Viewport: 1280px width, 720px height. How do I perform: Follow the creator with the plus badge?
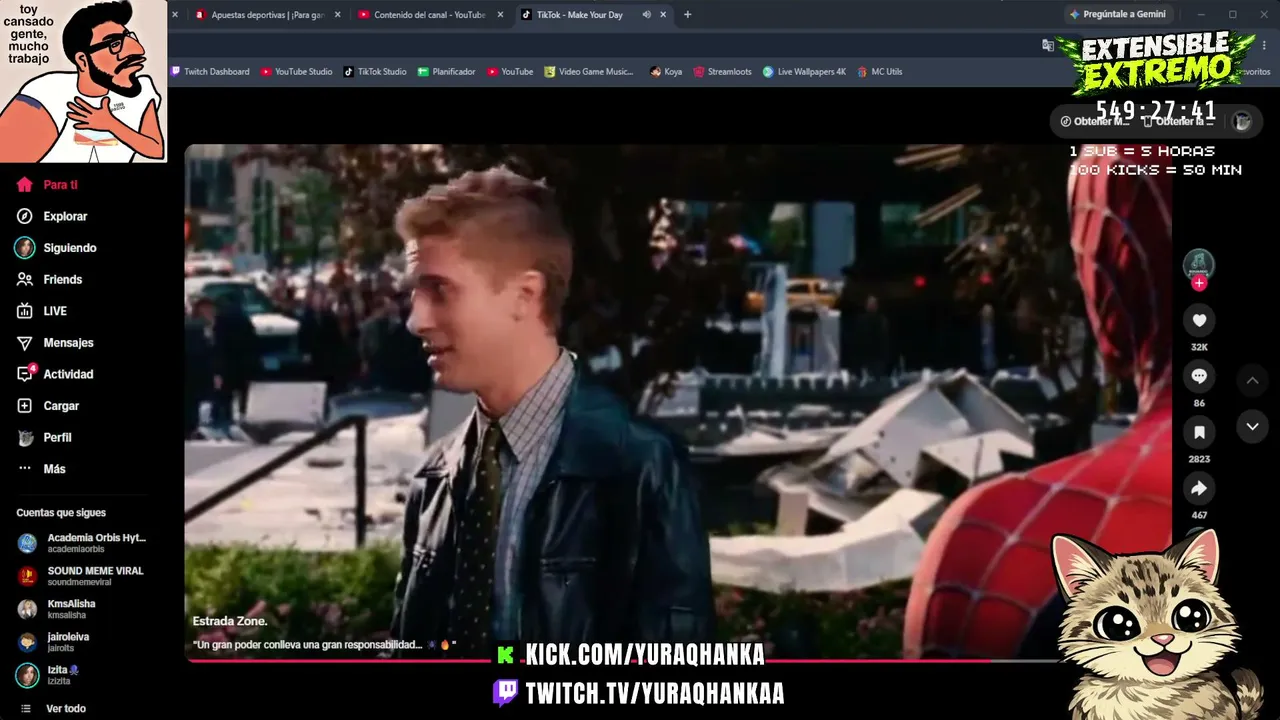(x=1199, y=283)
